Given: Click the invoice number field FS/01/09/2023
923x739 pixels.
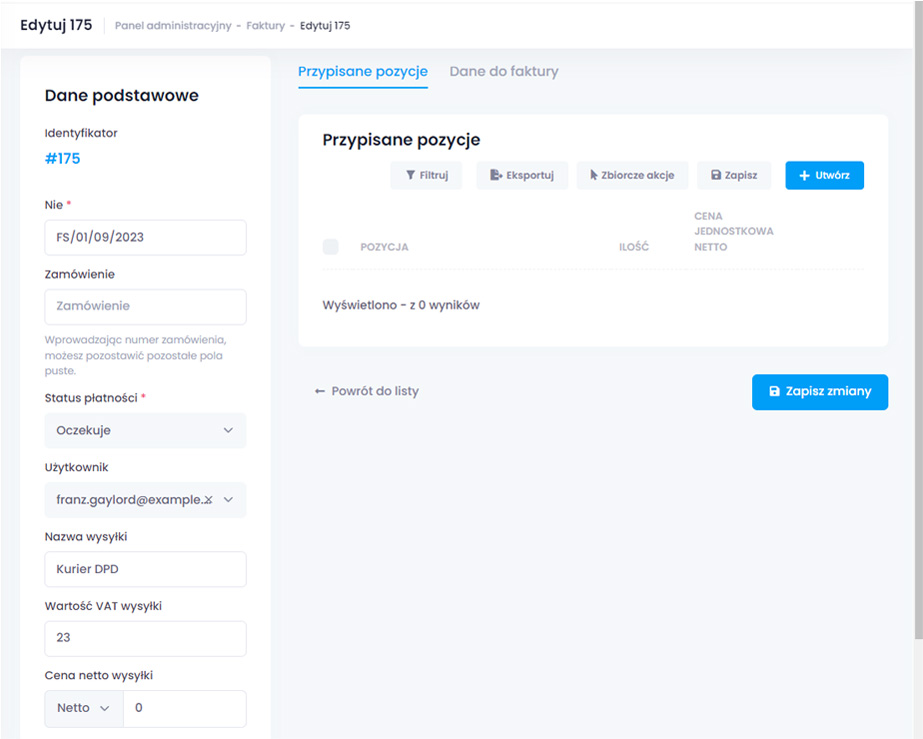Looking at the screenshot, I should pyautogui.click(x=145, y=238).
